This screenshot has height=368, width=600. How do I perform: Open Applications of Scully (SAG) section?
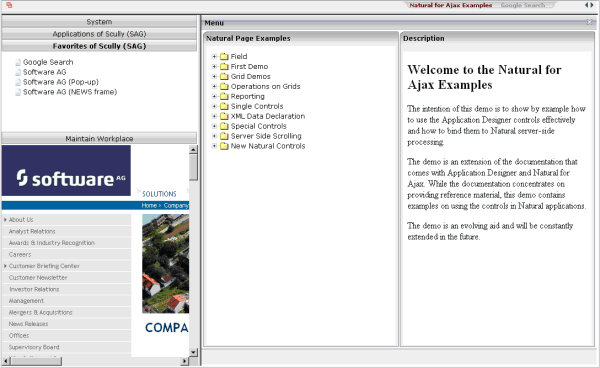coord(99,34)
